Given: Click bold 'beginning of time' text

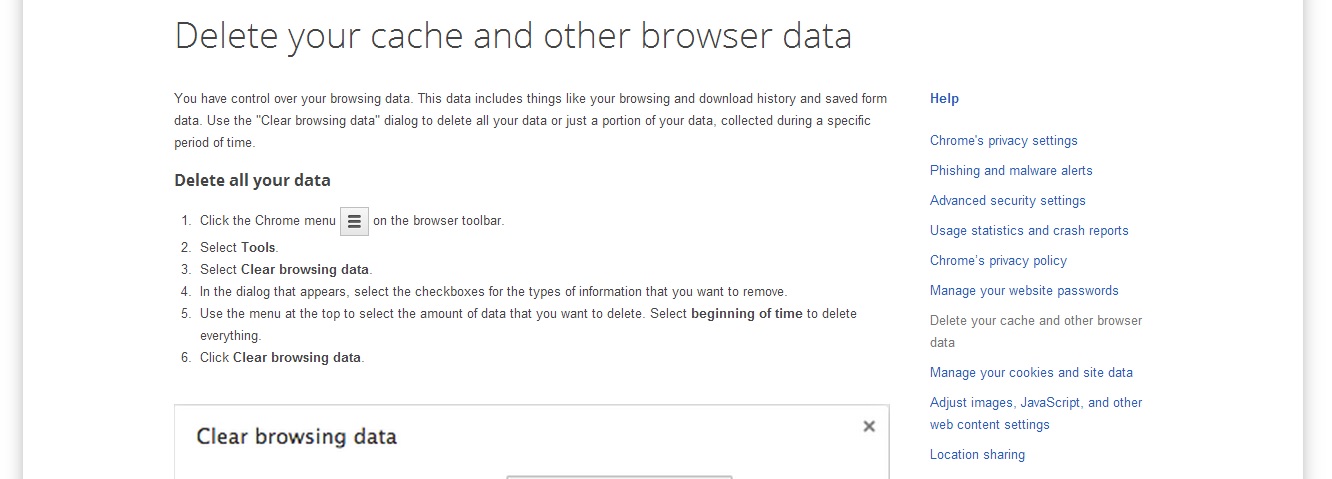Looking at the screenshot, I should 747,314.
